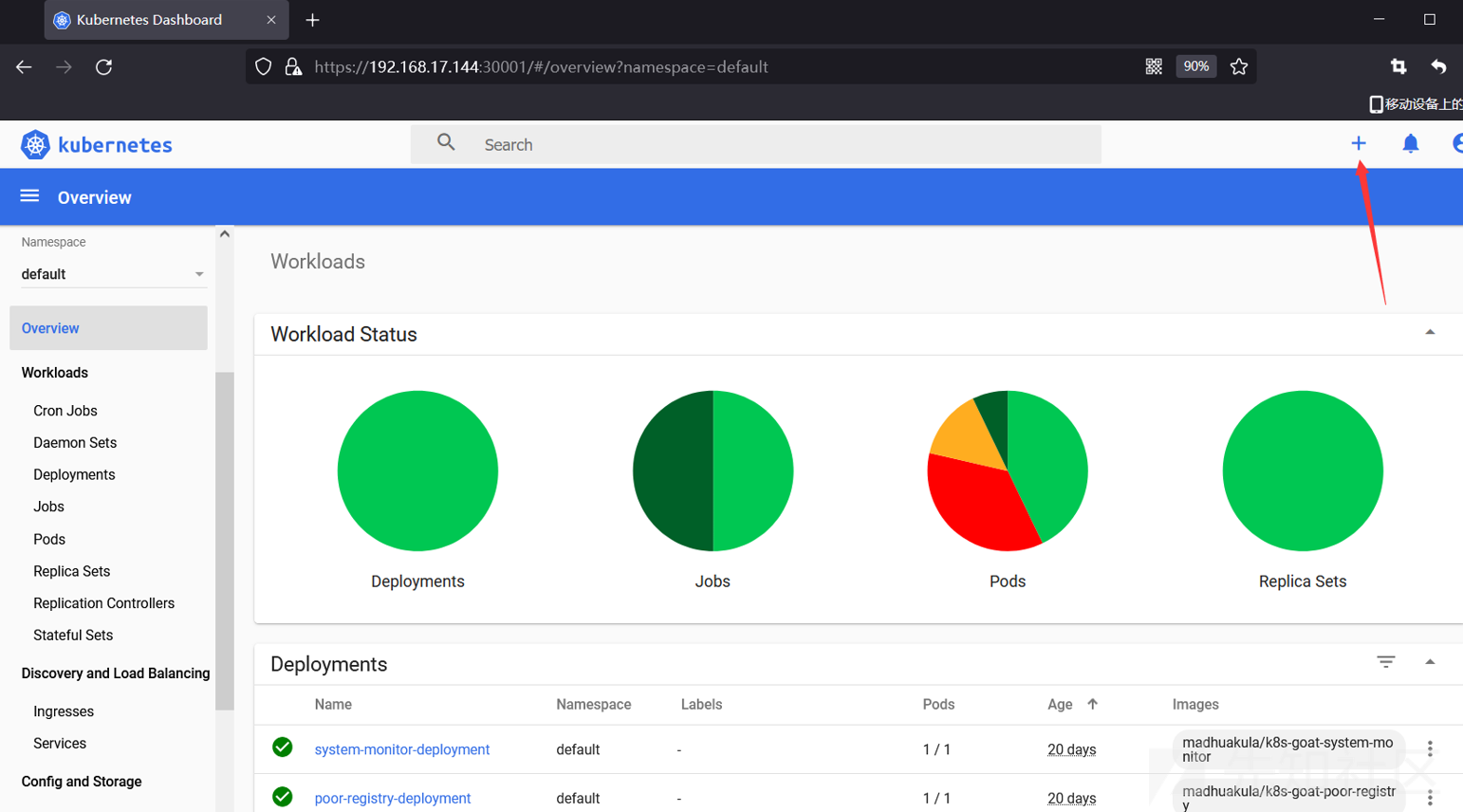Reload the dashboard page

pos(104,66)
